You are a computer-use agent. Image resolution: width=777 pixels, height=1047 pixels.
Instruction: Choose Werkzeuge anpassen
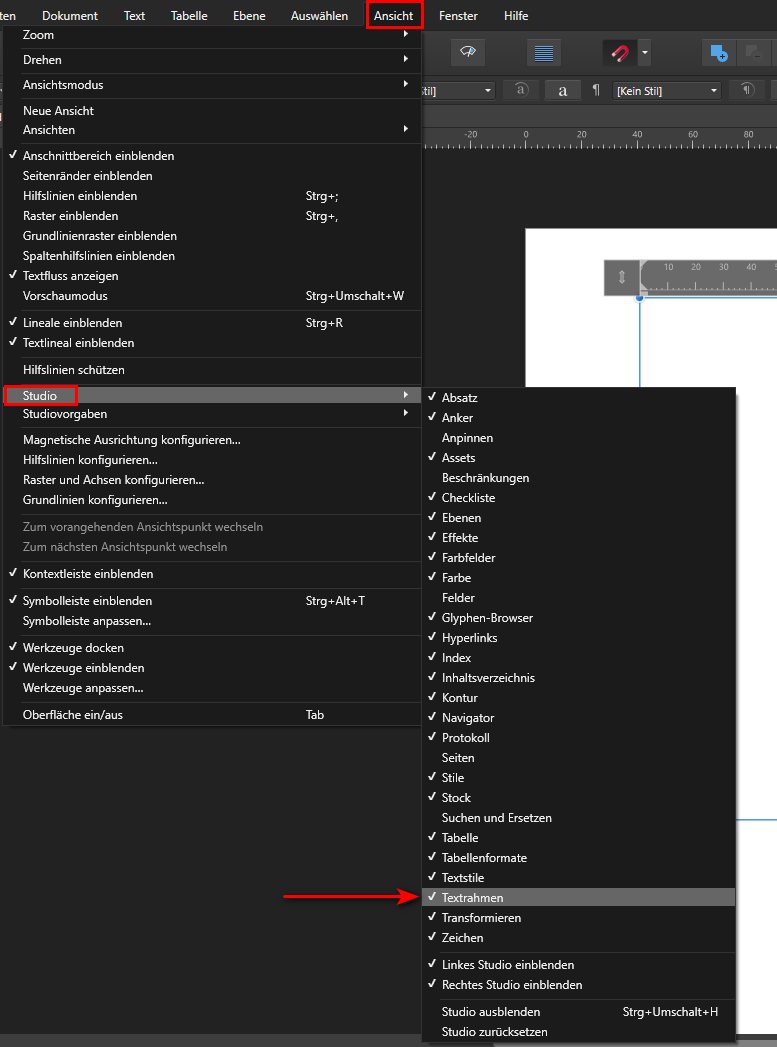(212, 688)
